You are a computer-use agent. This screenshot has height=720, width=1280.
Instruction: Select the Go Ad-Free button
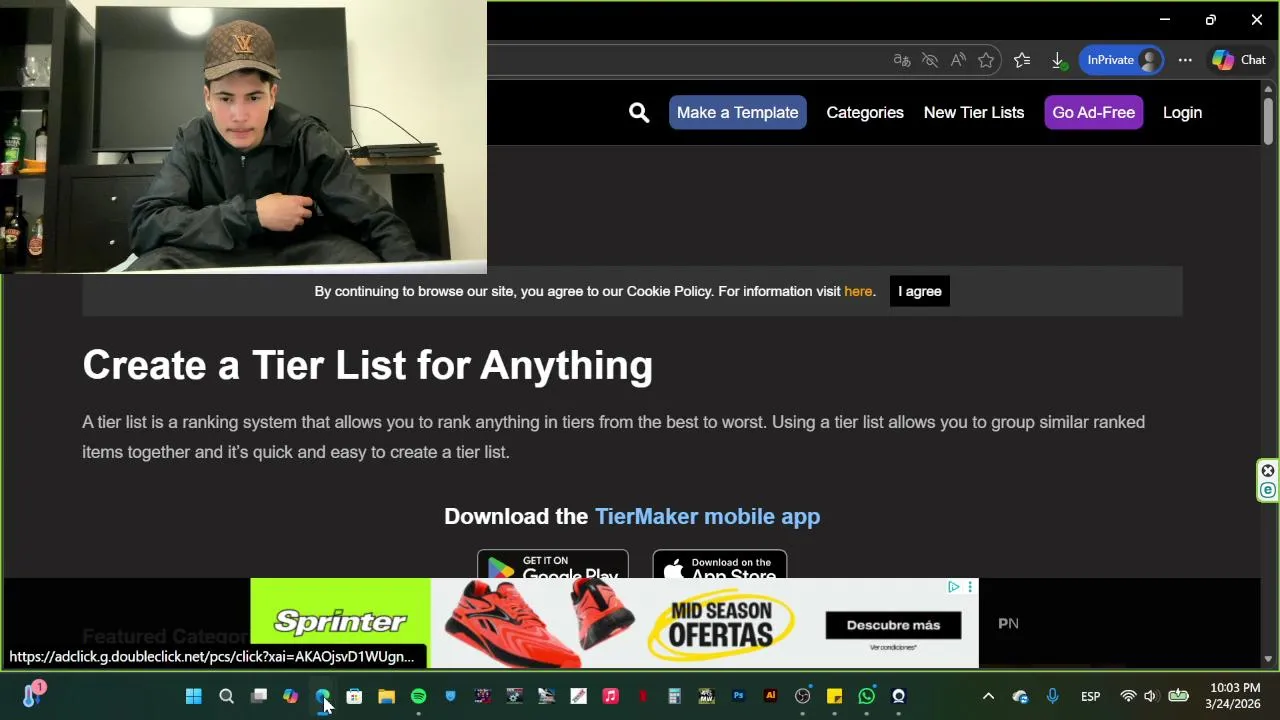point(1094,113)
